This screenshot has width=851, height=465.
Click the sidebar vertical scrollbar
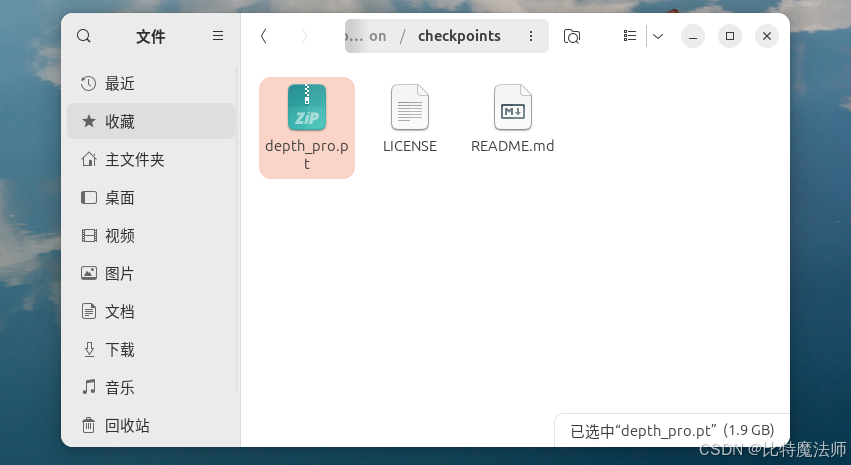237,228
